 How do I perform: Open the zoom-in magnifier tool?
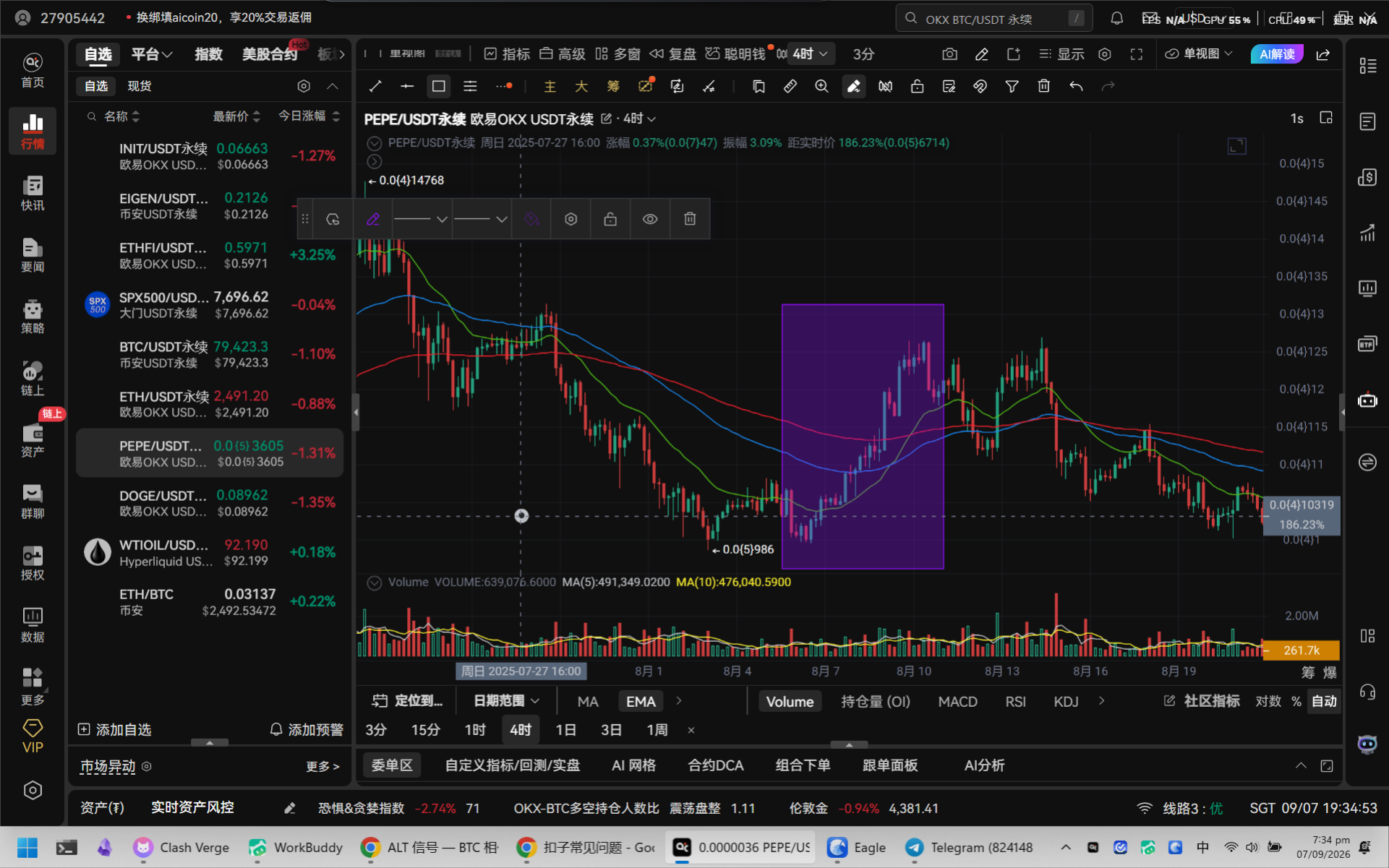821,87
